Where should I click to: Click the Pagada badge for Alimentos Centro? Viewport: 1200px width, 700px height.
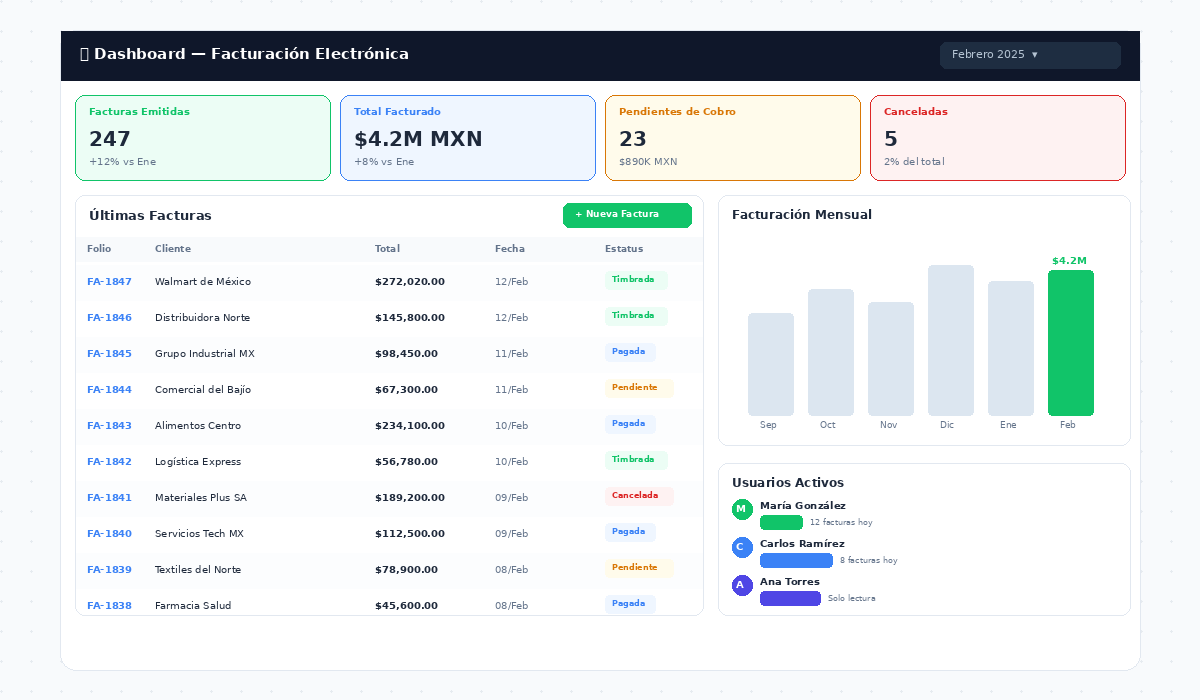[x=630, y=424]
